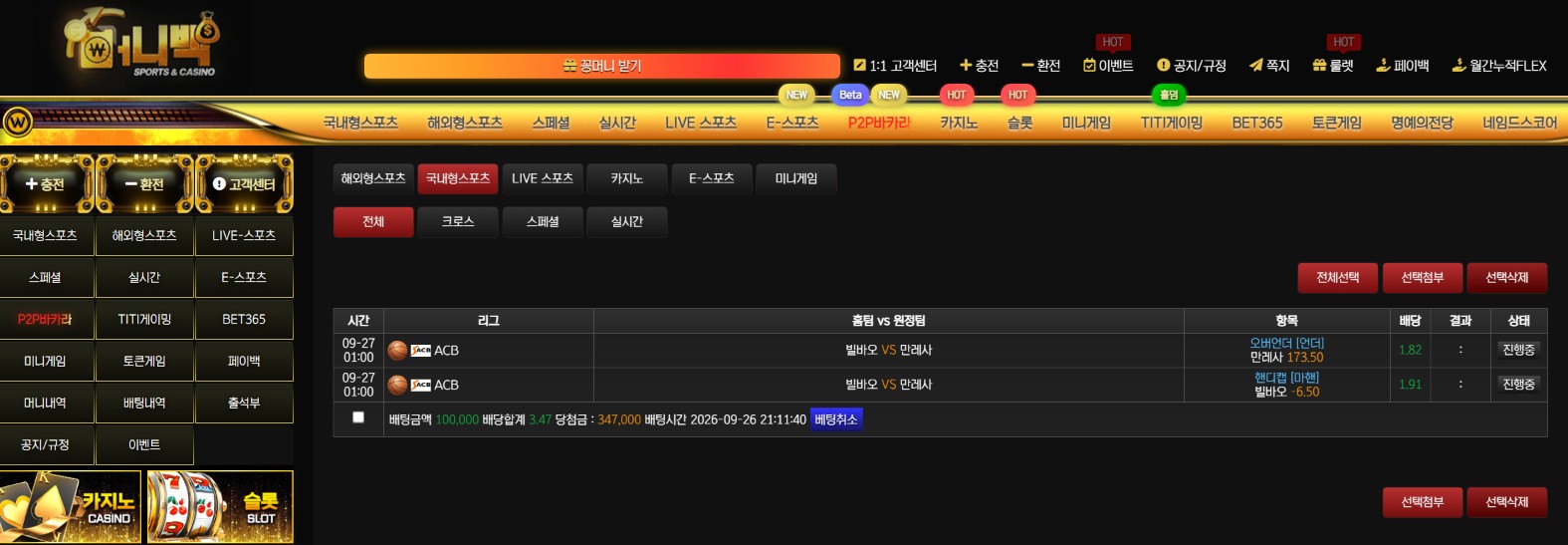Click the lower 선택삭제 button
Viewport: 1568px width, 545px height.
1507,502
